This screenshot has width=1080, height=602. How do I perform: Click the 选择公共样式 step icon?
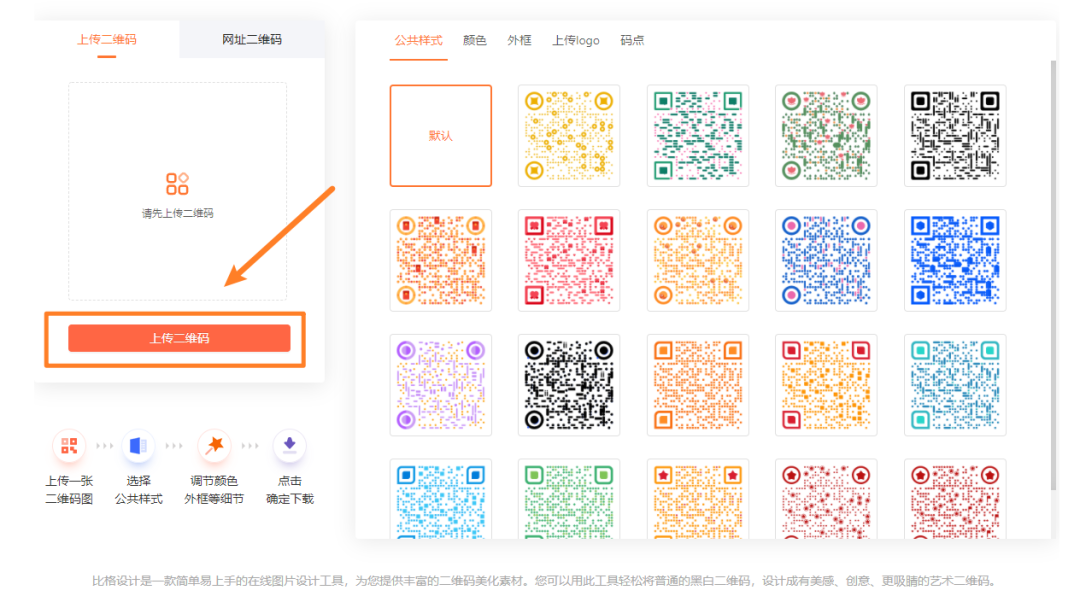pyautogui.click(x=138, y=446)
